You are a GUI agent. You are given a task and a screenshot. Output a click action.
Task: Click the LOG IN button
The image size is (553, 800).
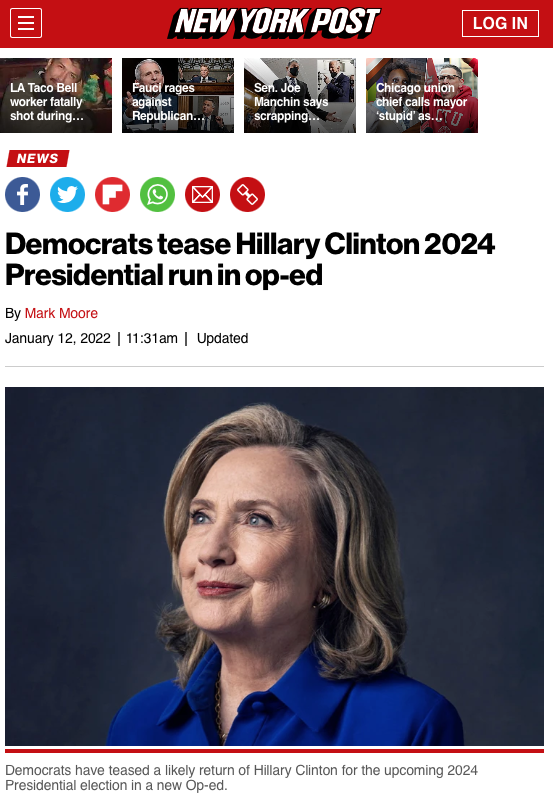coord(500,23)
